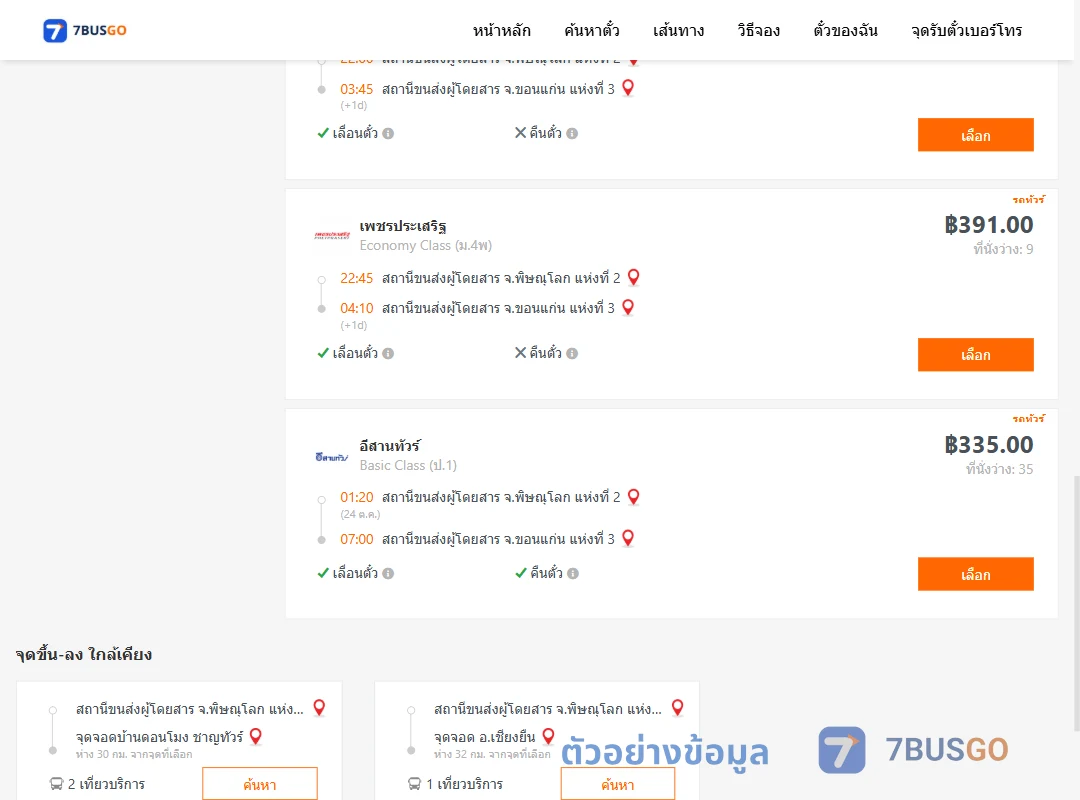This screenshot has height=800, width=1080.
Task: Click เพชรประเสริฐ operator logo
Action: coord(332,235)
